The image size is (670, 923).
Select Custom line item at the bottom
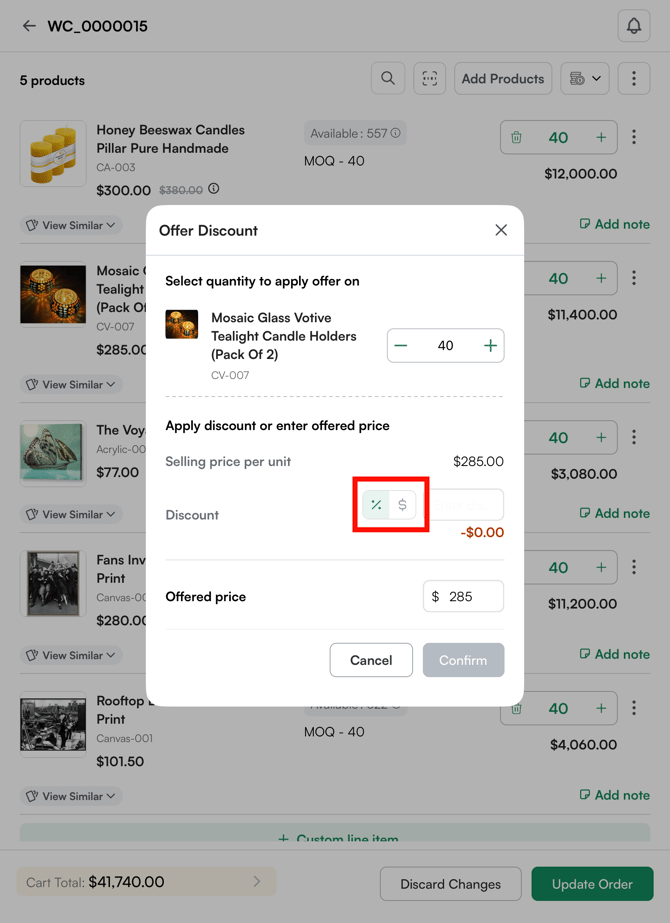335,839
